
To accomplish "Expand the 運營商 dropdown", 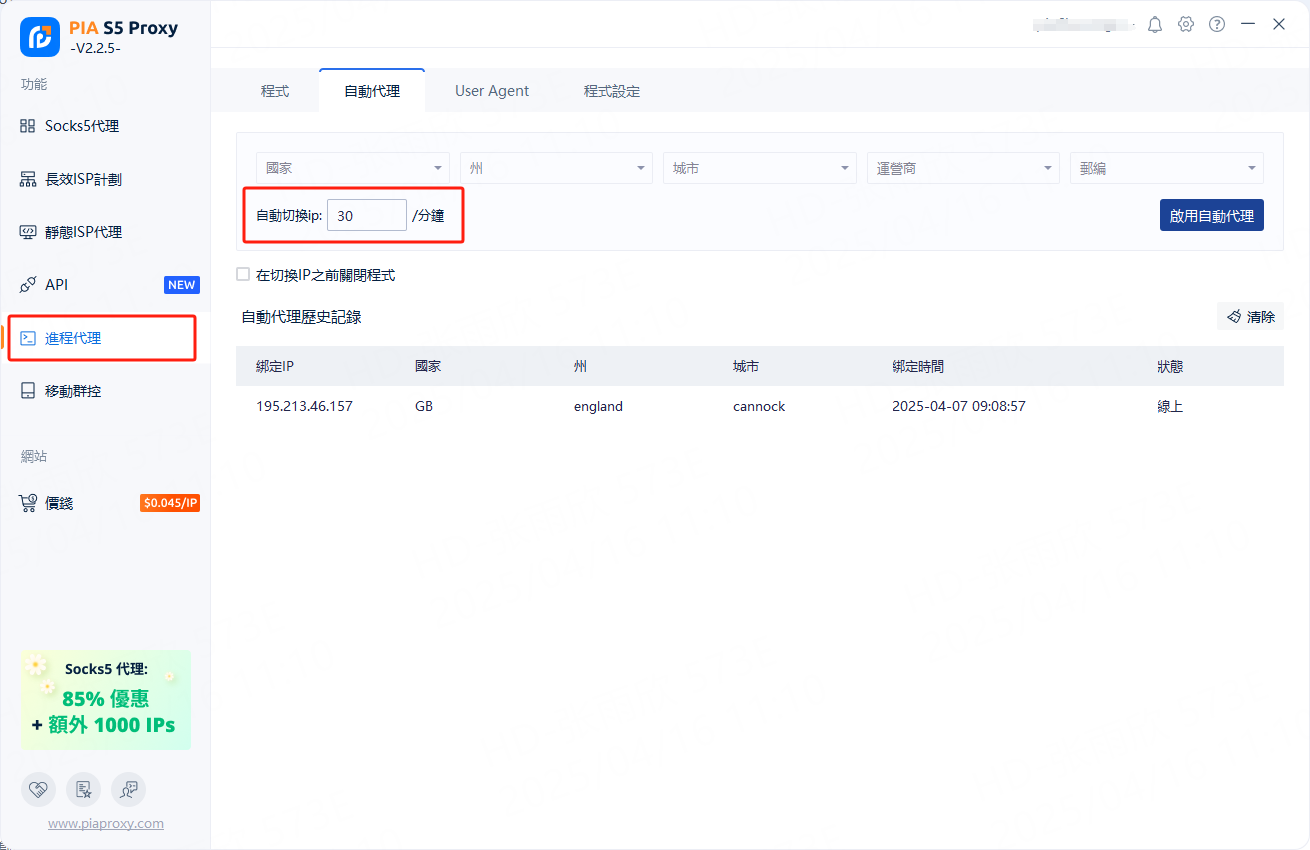I will [x=962, y=168].
